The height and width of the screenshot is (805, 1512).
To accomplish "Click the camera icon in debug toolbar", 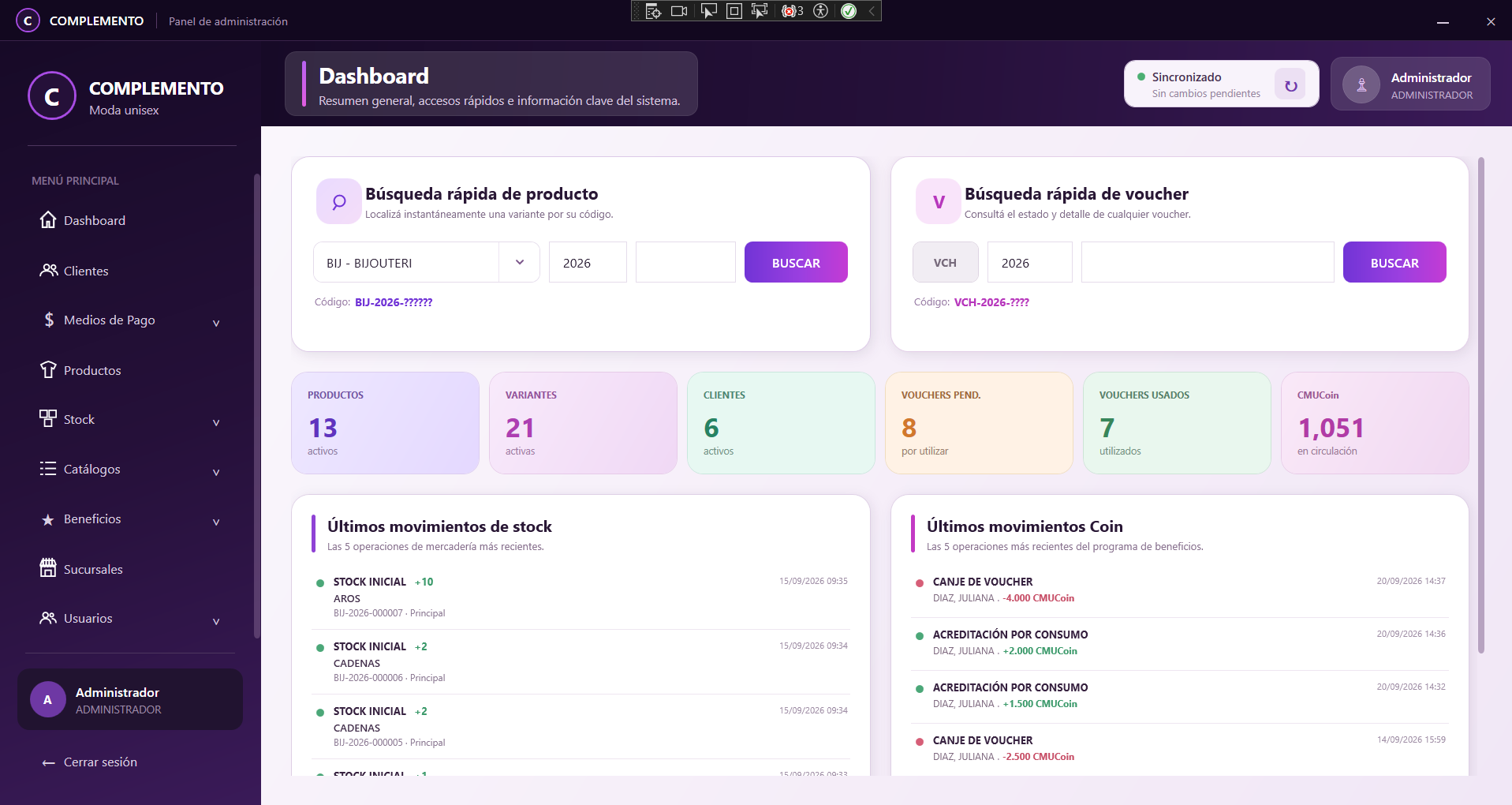I will pyautogui.click(x=678, y=11).
